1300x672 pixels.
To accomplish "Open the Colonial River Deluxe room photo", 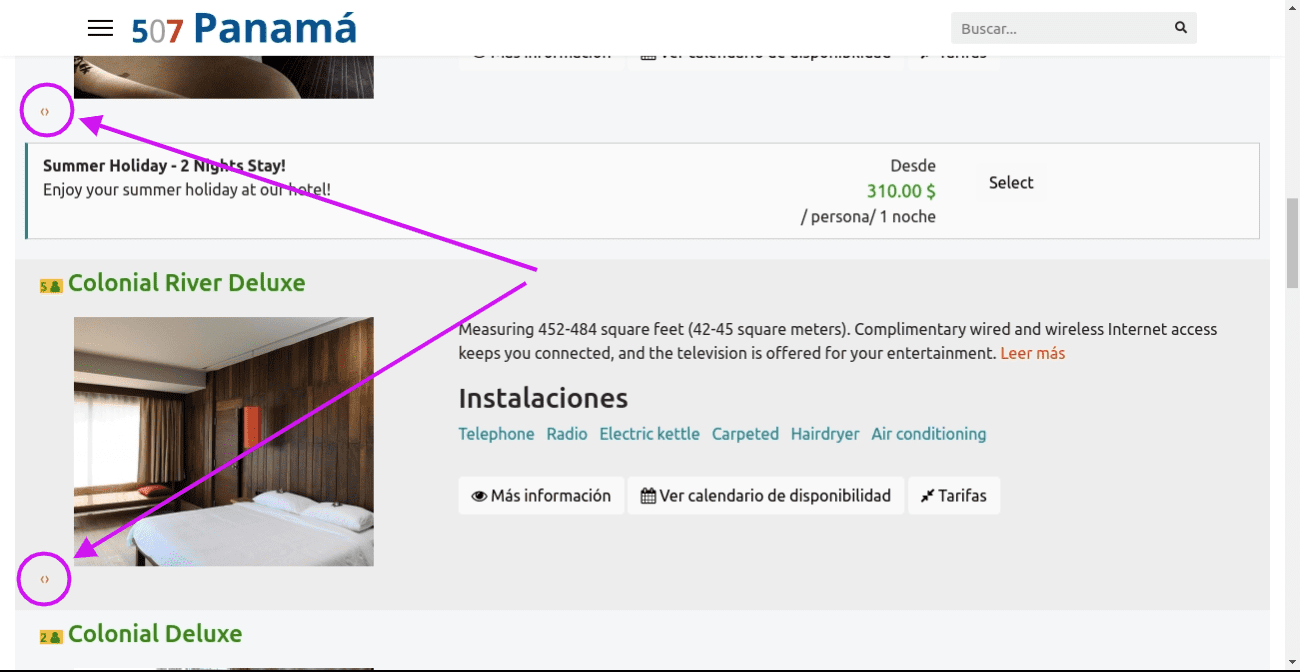I will [x=223, y=441].
